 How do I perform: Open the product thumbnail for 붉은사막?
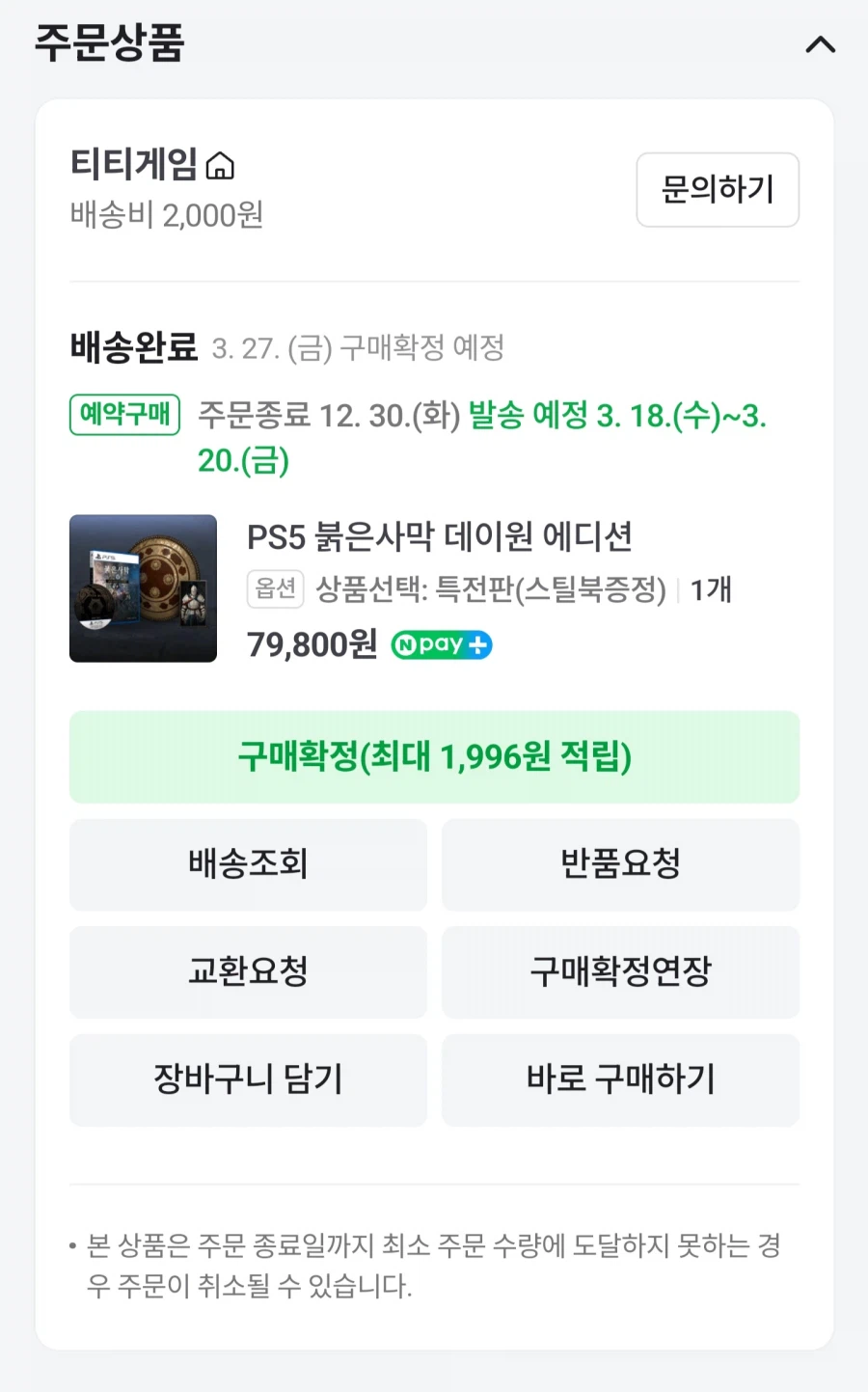click(x=143, y=588)
